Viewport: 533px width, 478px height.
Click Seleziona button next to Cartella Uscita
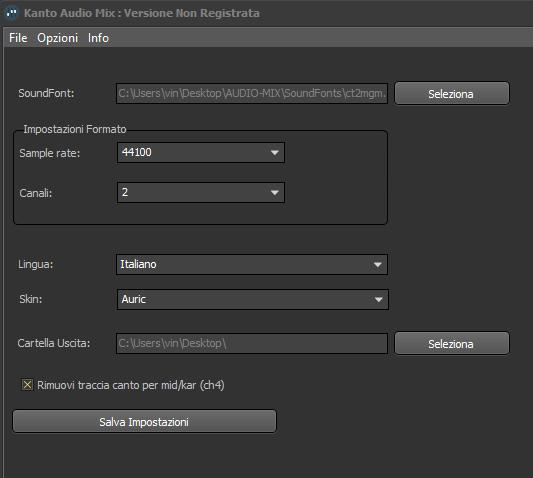coord(452,343)
